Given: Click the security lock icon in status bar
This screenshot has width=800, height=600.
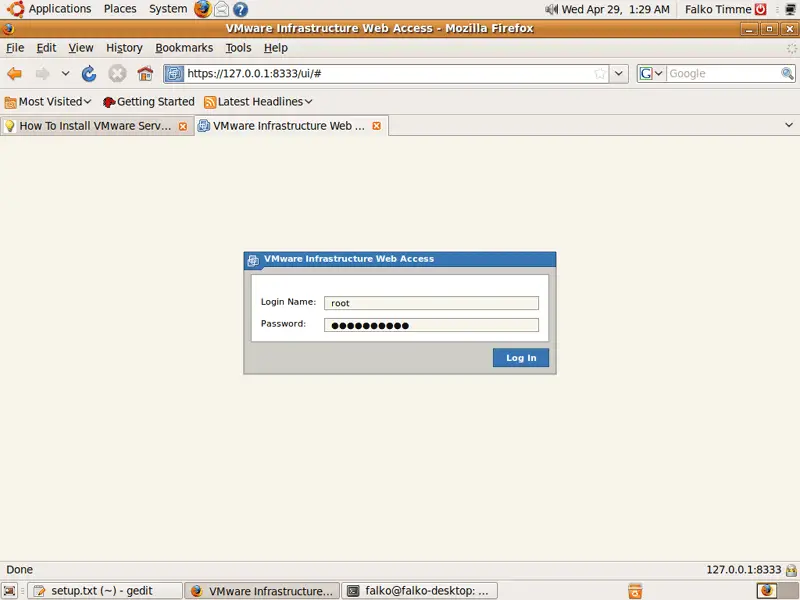Looking at the screenshot, I should [x=791, y=570].
